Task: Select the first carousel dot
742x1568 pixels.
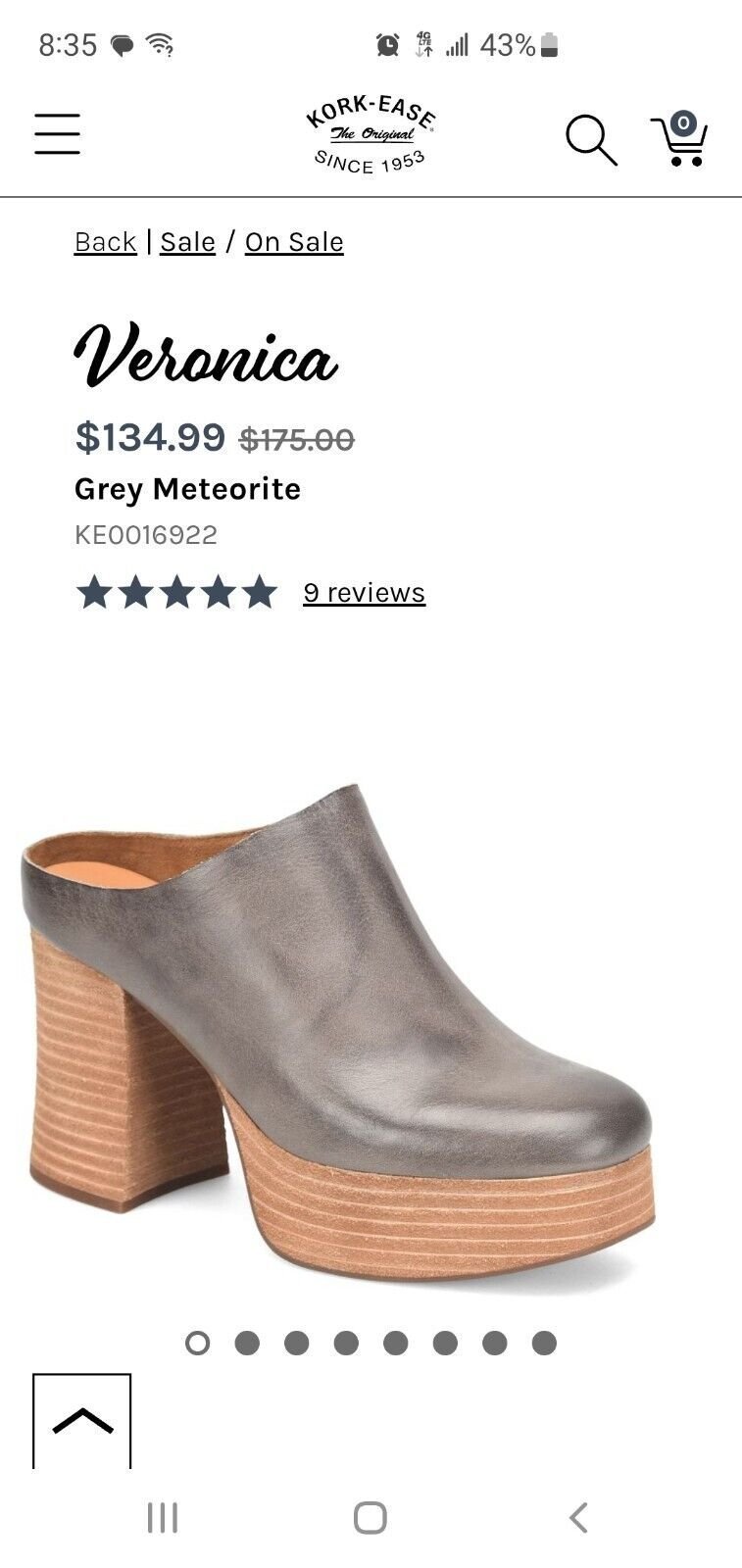Action: (197, 1343)
